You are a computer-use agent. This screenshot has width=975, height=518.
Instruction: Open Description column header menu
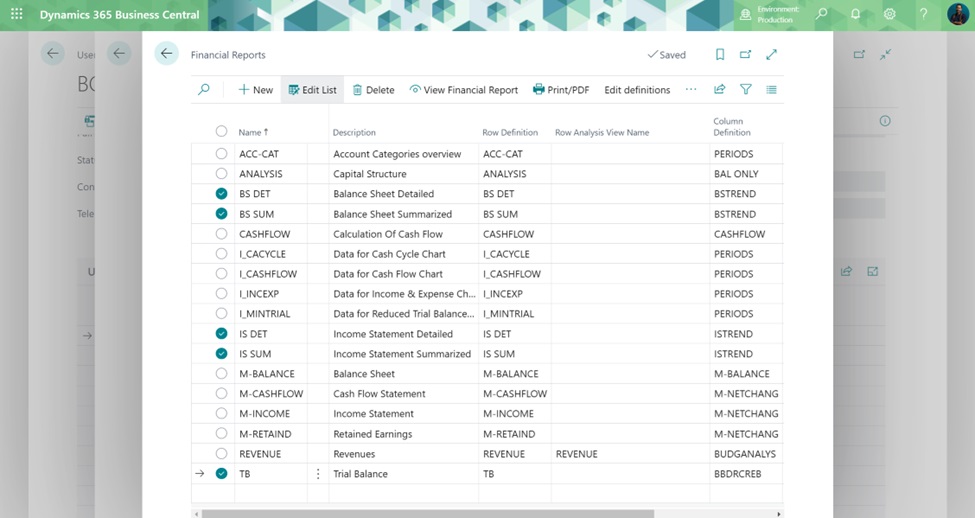coord(354,132)
